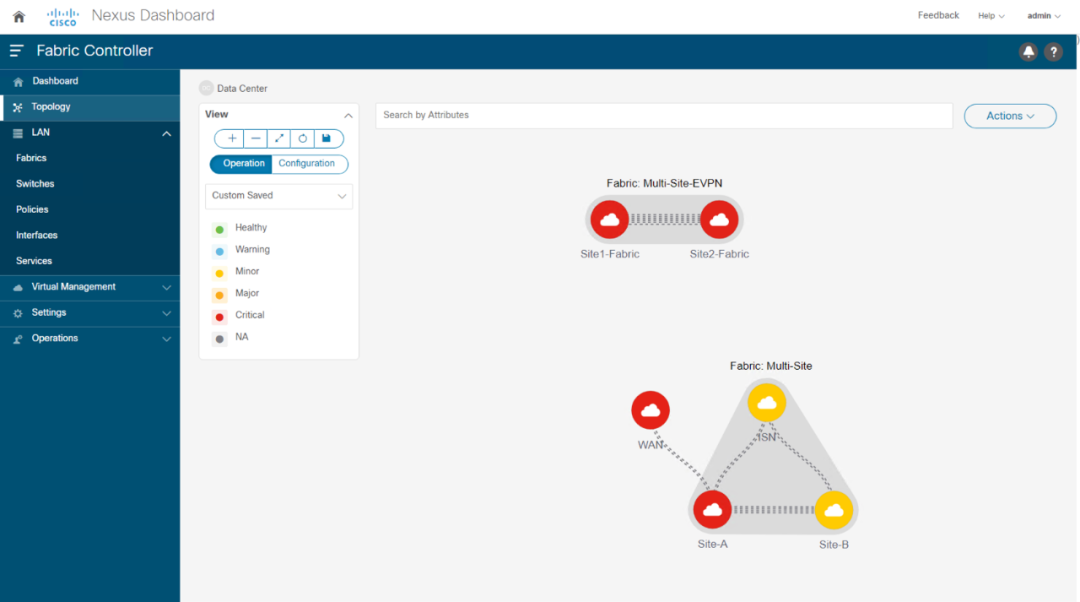1080x602 pixels.
Task: Click the red Critical legend dot
Action: point(220,317)
